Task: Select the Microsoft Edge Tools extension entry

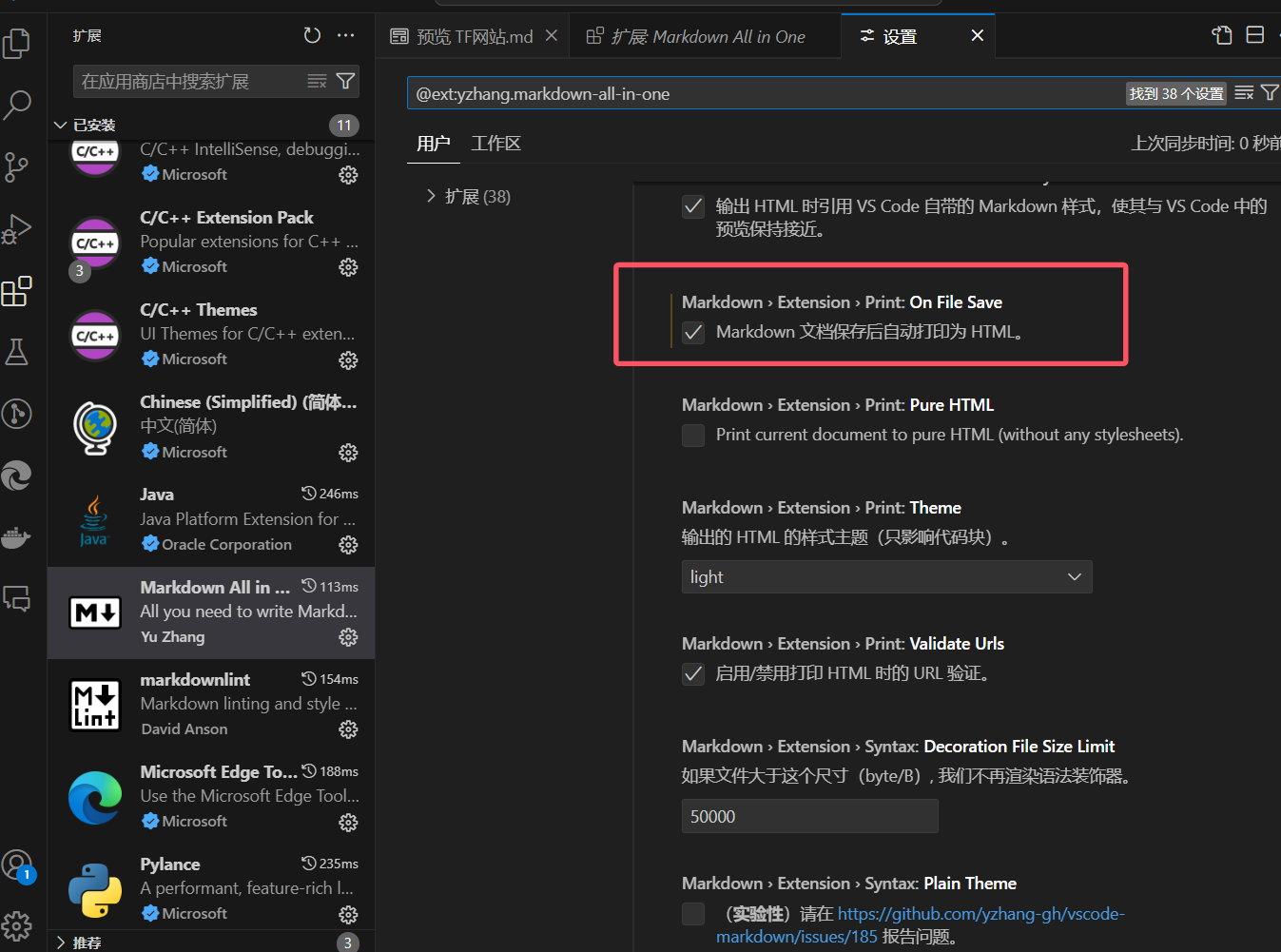Action: 211,797
